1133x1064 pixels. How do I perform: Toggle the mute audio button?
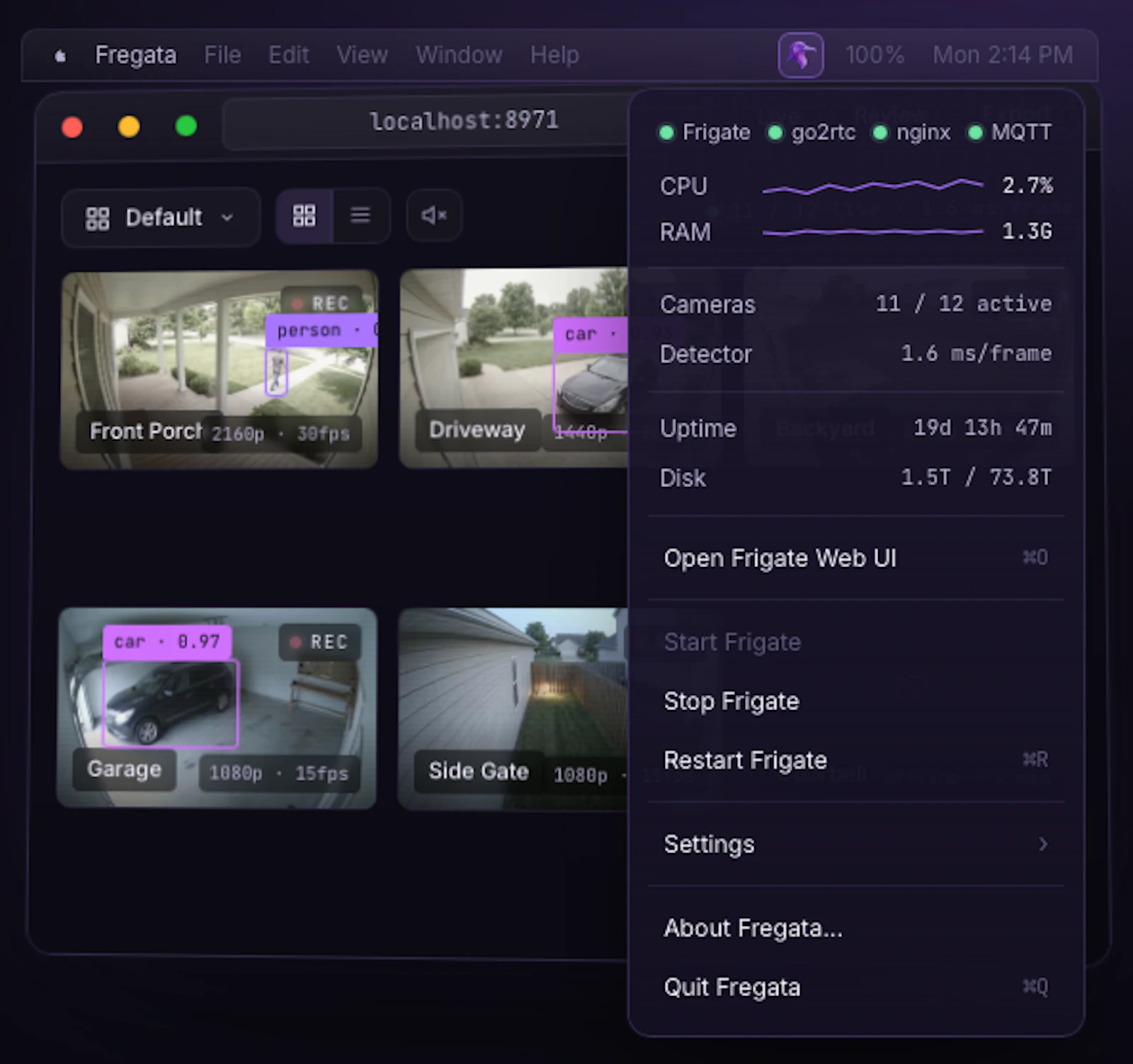click(434, 215)
